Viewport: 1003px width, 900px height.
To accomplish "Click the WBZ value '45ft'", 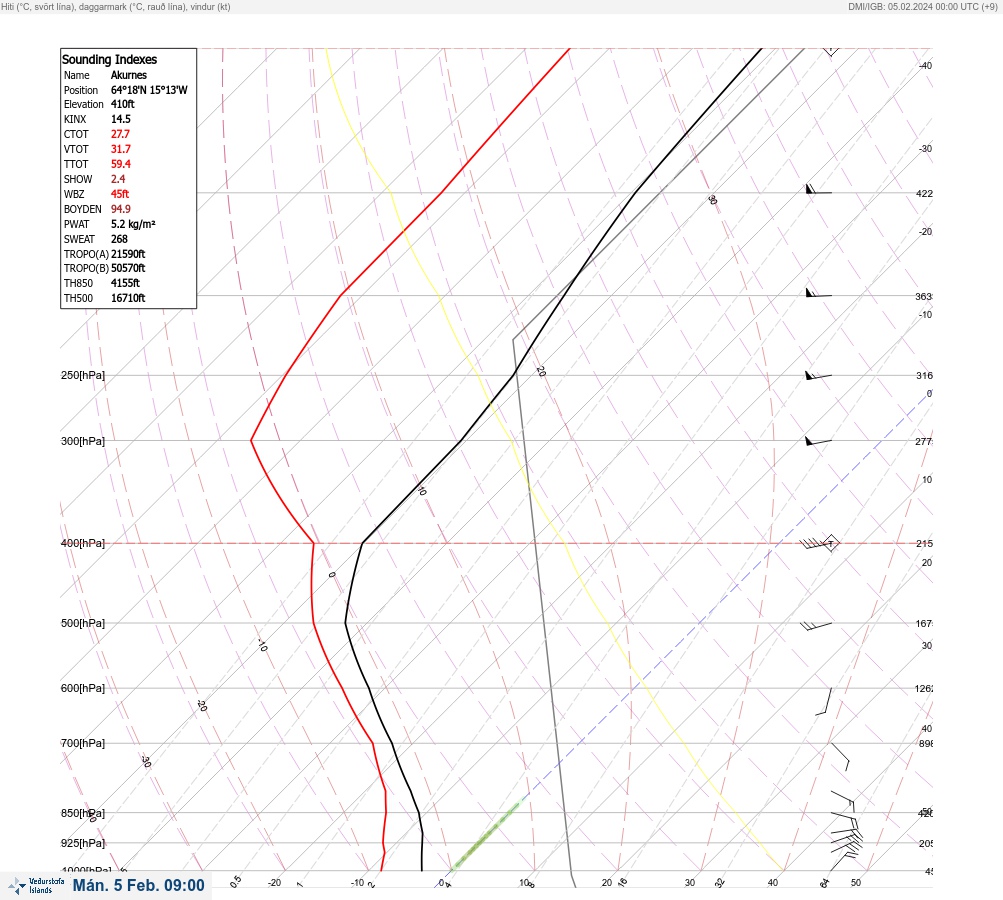I will pyautogui.click(x=120, y=194).
